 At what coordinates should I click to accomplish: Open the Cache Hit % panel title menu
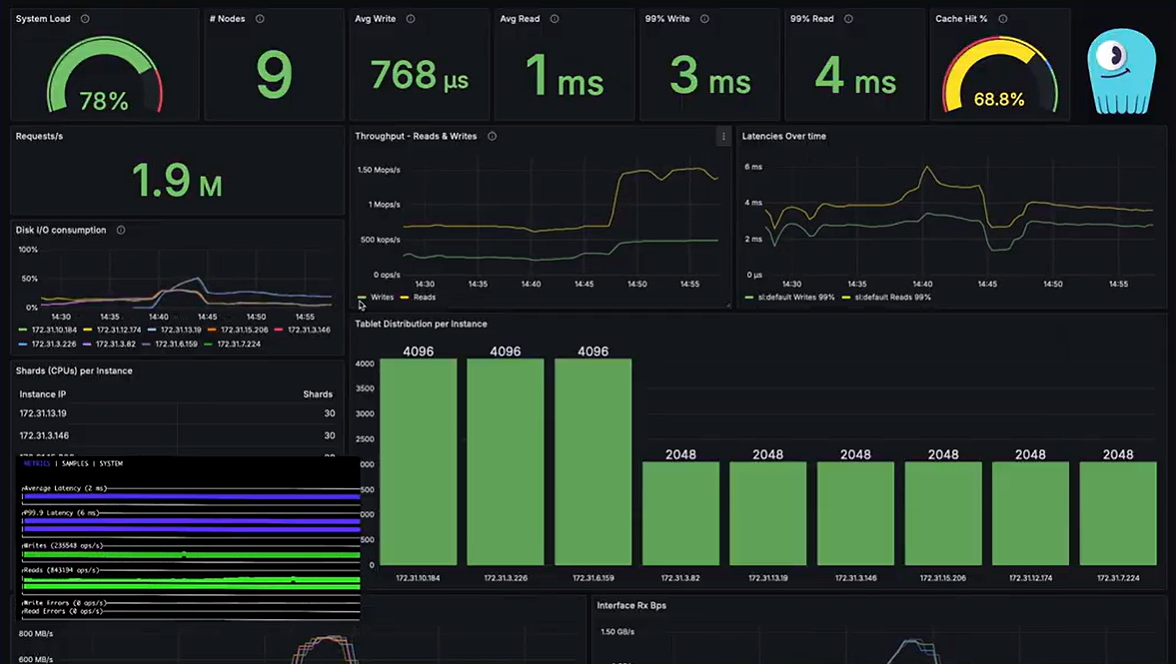coord(961,19)
